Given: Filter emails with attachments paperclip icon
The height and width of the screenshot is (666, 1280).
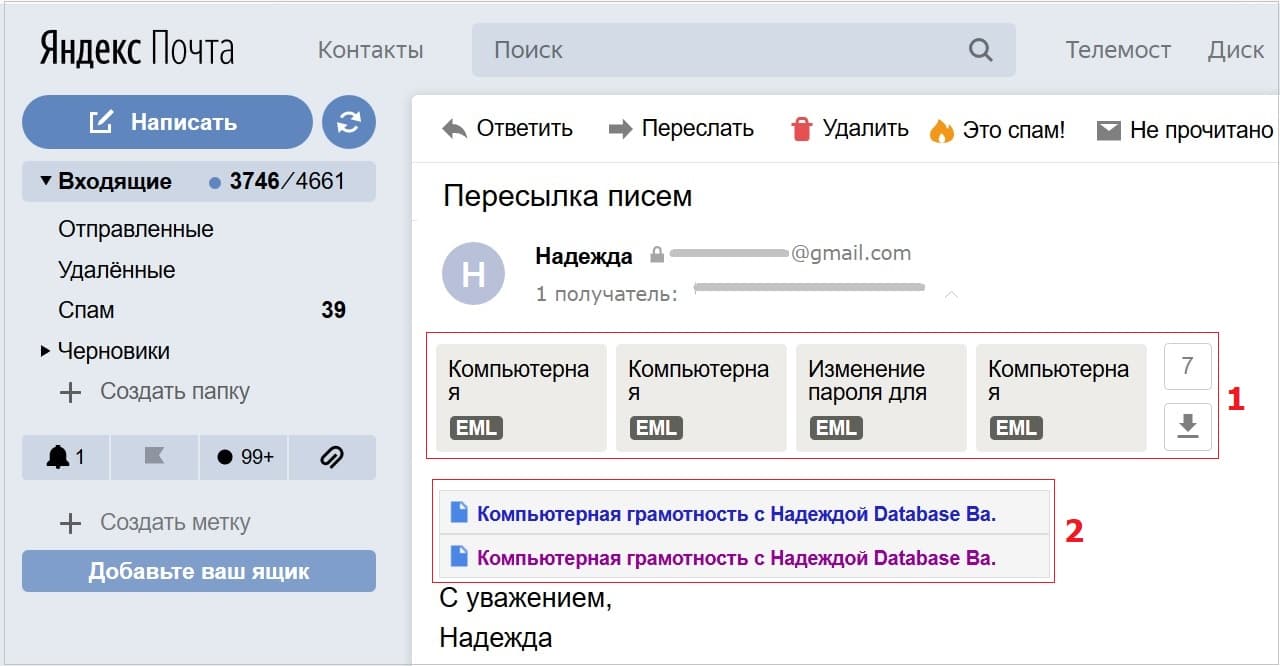Looking at the screenshot, I should click(x=331, y=457).
